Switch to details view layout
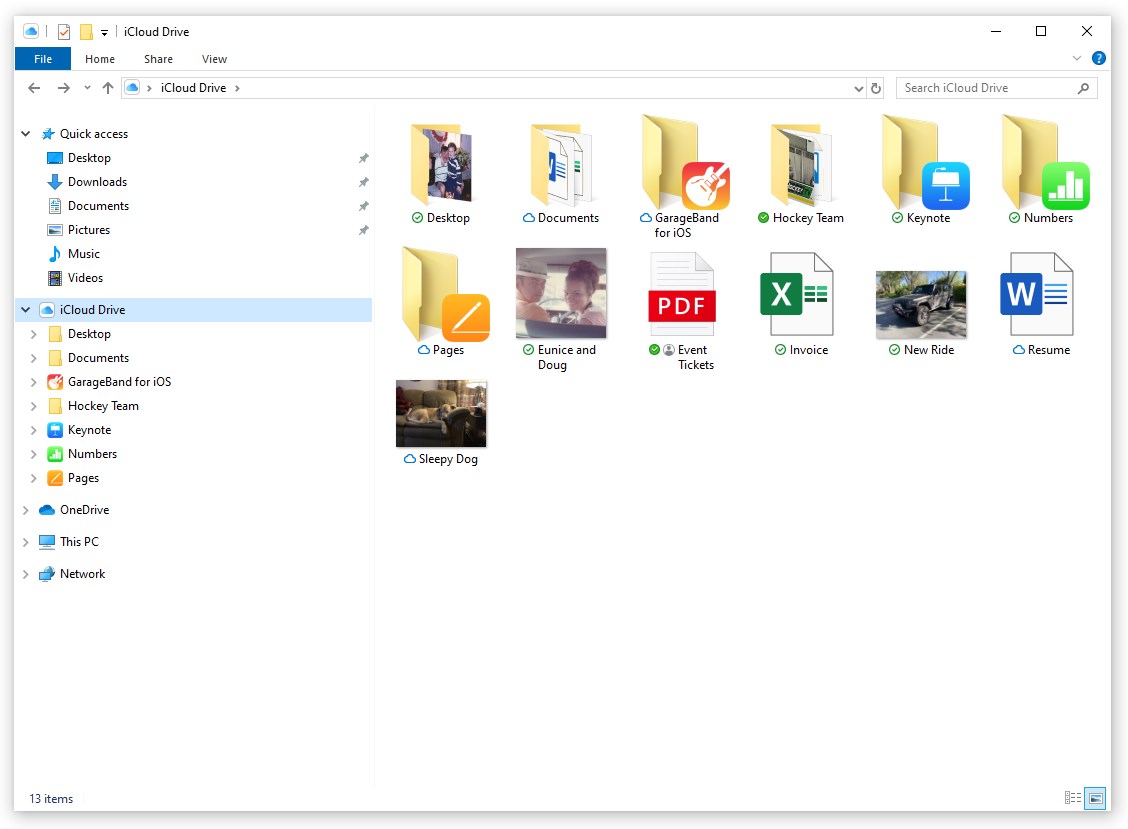The height and width of the screenshot is (829, 1128). coord(1073,797)
